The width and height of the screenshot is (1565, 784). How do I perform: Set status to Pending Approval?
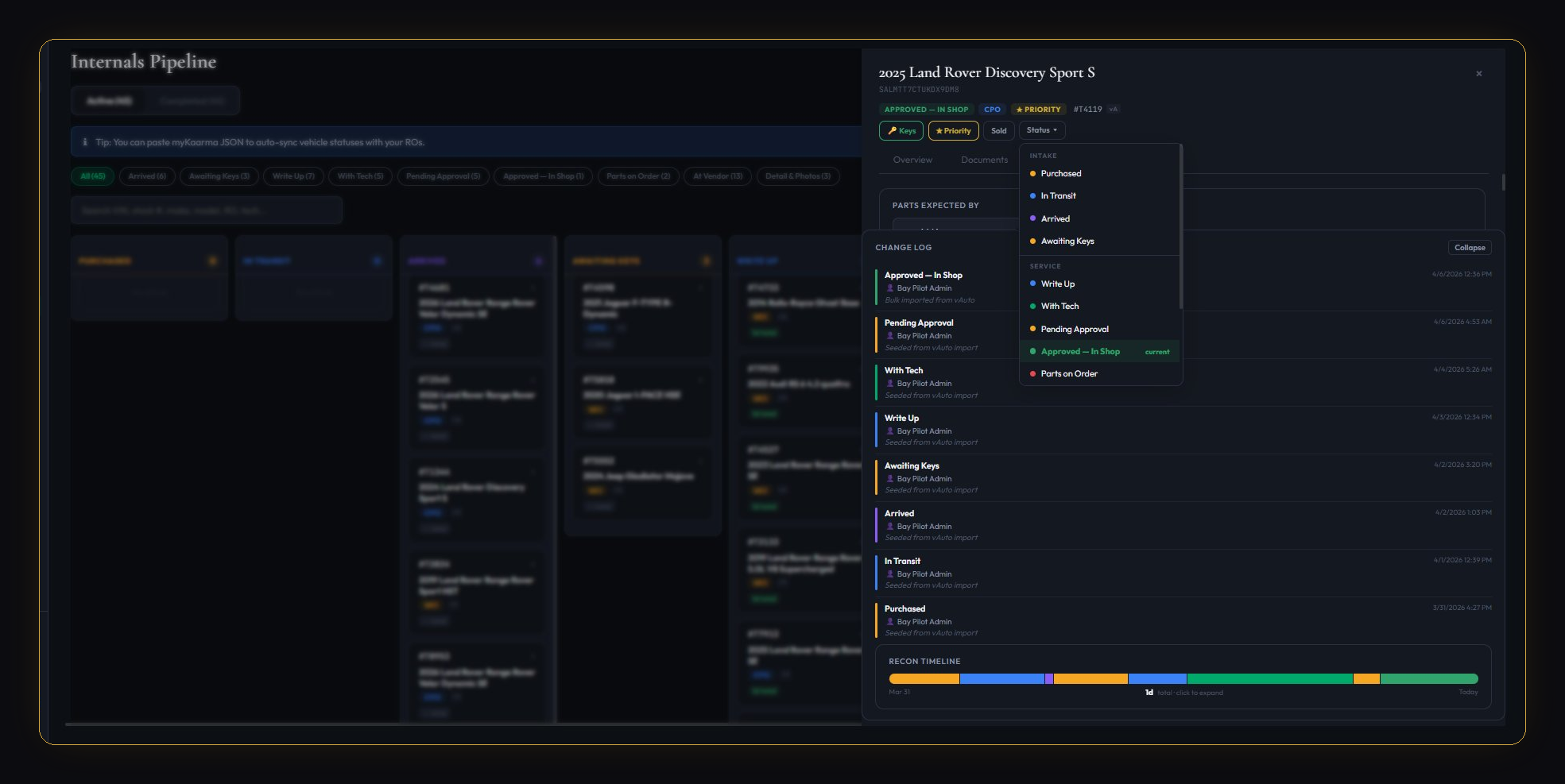tap(1074, 329)
